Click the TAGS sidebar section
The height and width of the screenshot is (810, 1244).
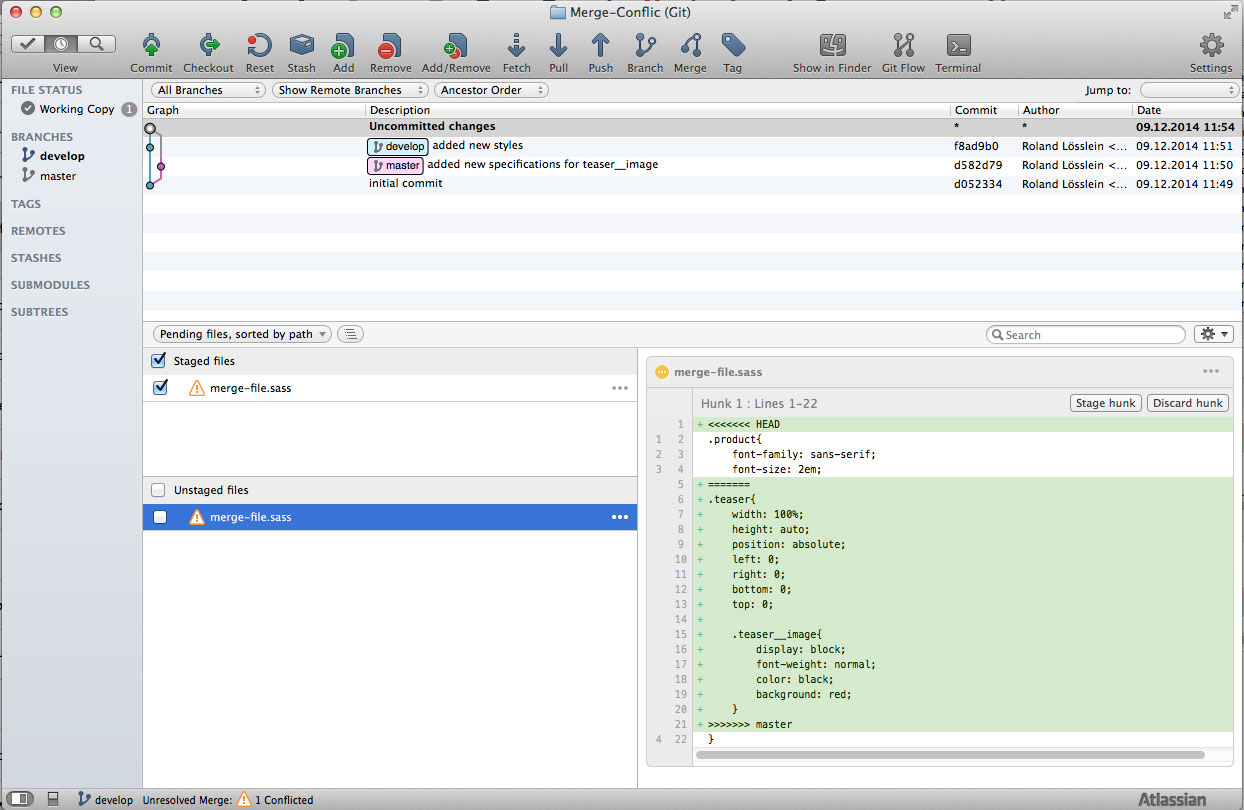[x=26, y=204]
